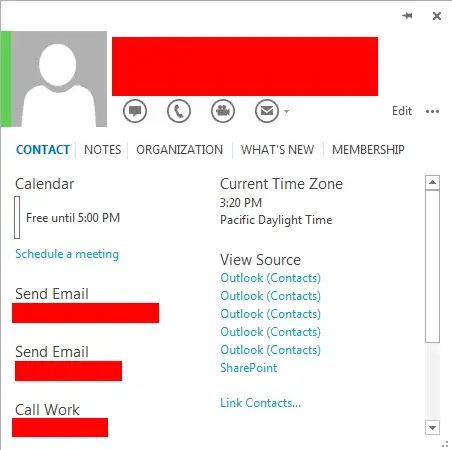The image size is (452, 450).
Task: Switch to WHAT'S NEW tab
Action: point(277,150)
